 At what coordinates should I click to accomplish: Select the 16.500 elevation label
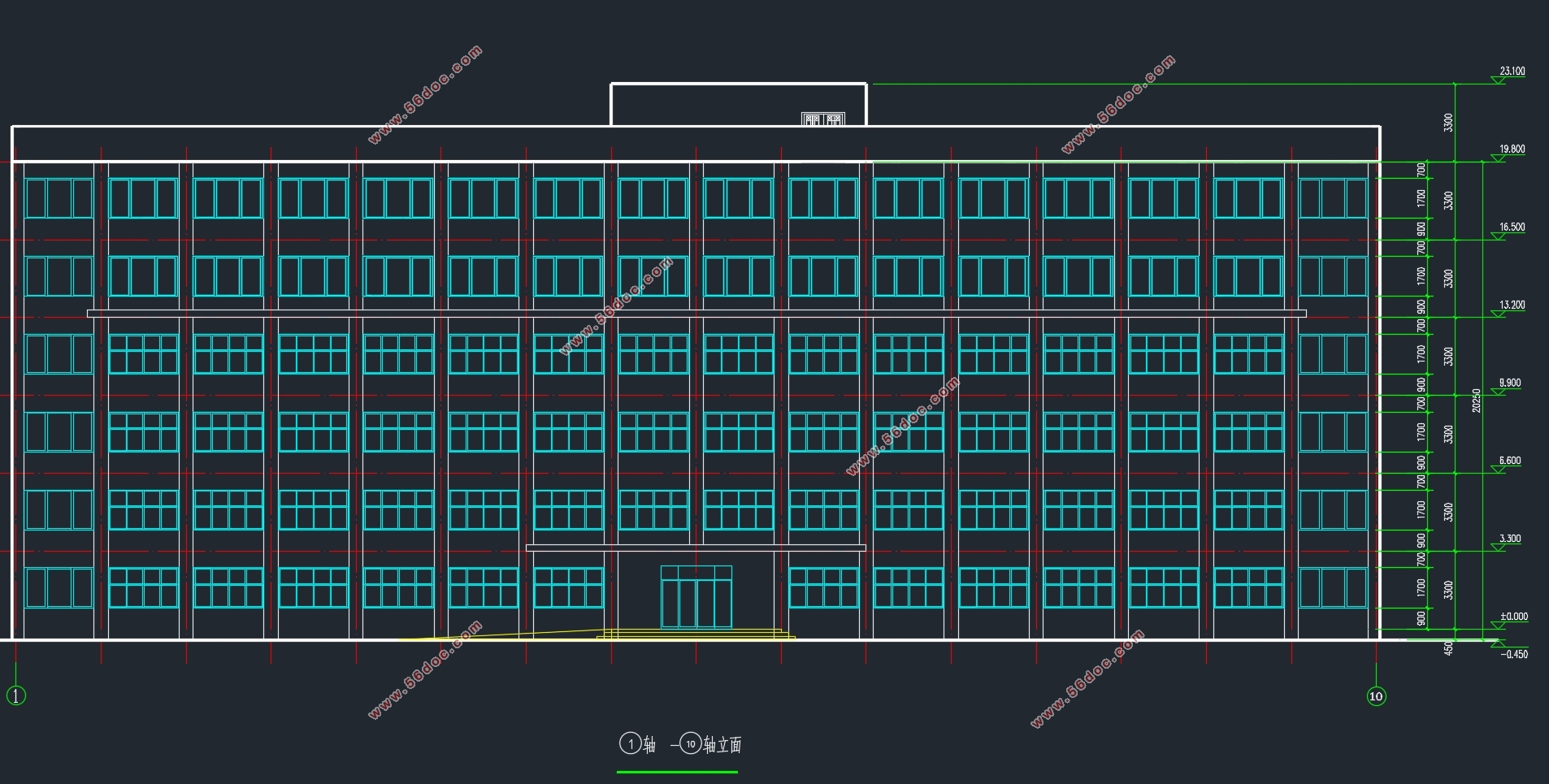tap(1512, 227)
